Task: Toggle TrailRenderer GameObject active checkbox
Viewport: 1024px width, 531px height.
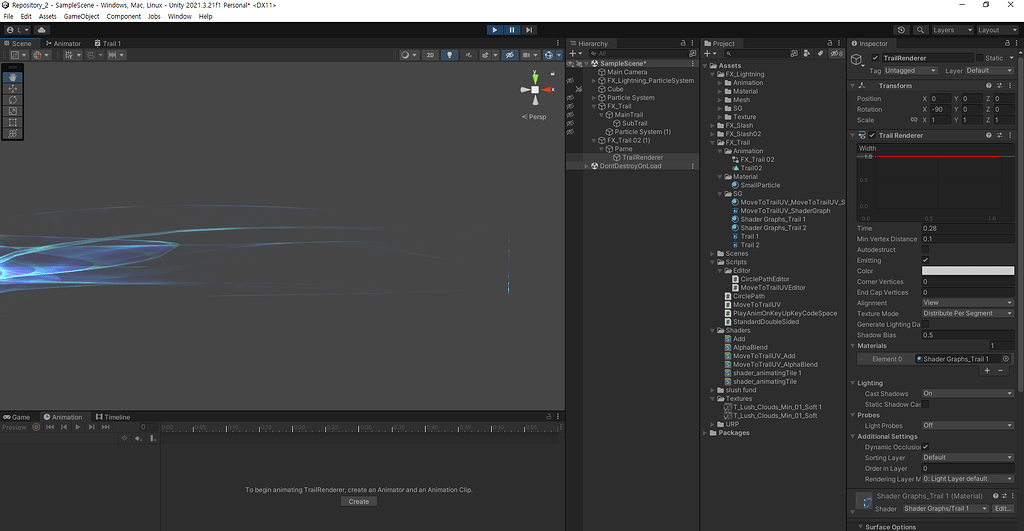Action: pyautogui.click(x=875, y=58)
